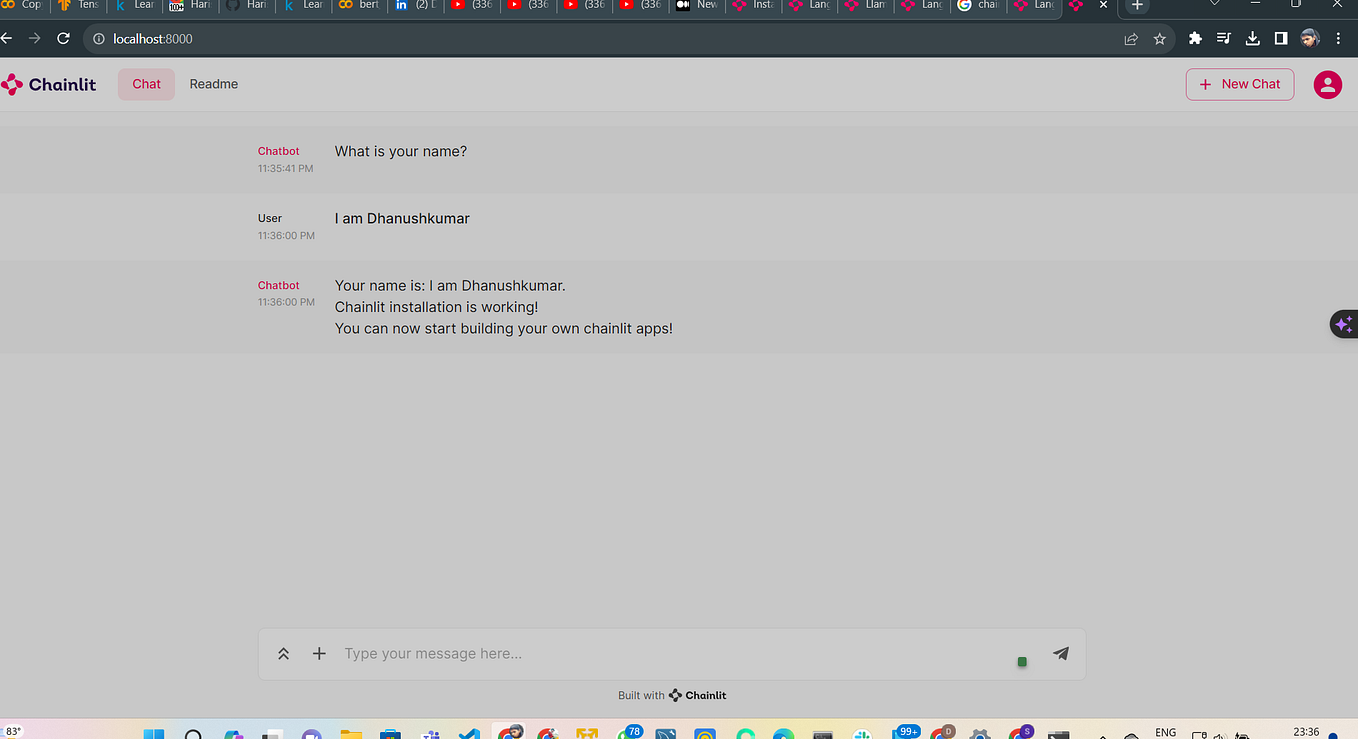Select the Chat tab
1358x739 pixels.
pos(145,84)
